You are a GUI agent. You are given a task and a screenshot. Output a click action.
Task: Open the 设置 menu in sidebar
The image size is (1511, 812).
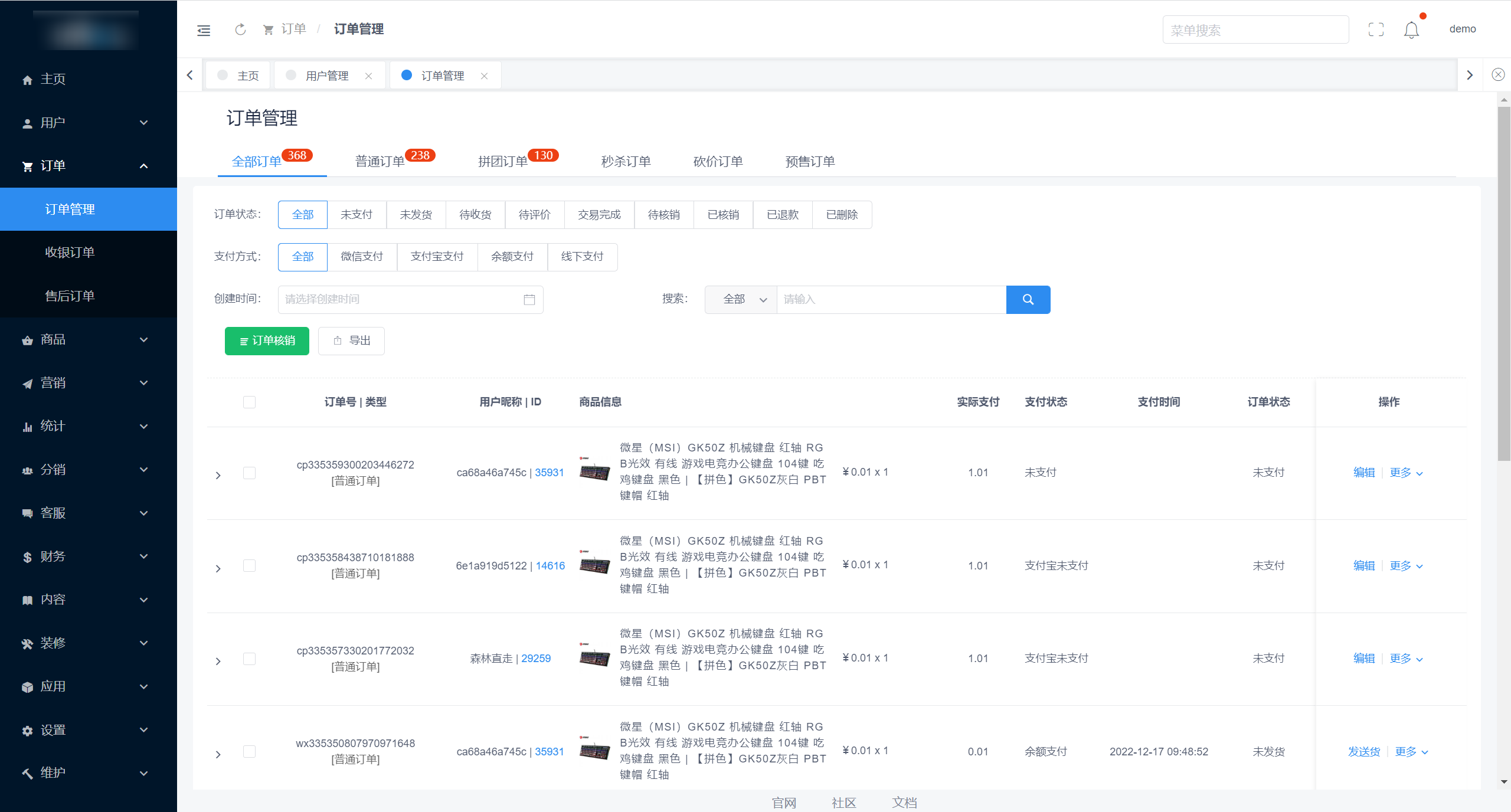click(x=89, y=730)
